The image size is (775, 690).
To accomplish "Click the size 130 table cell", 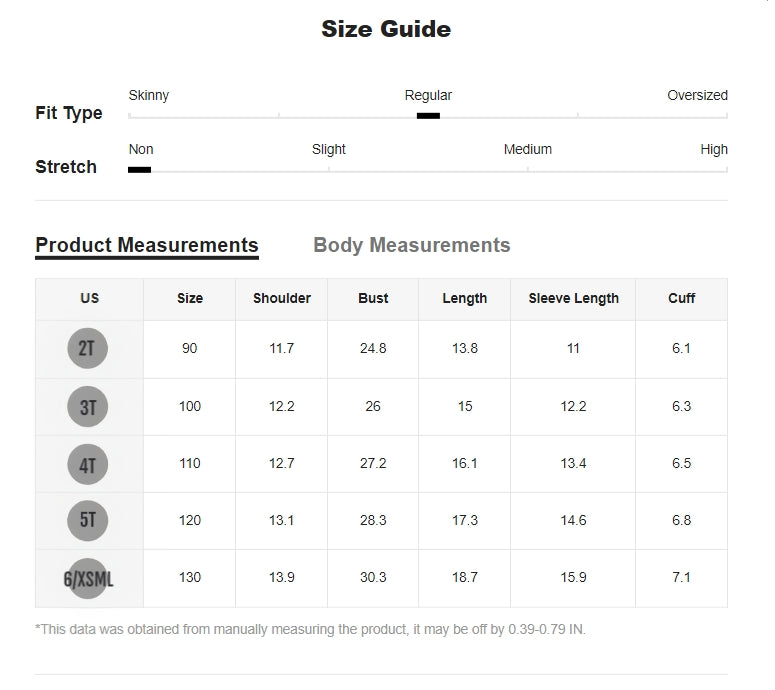I will (x=189, y=578).
